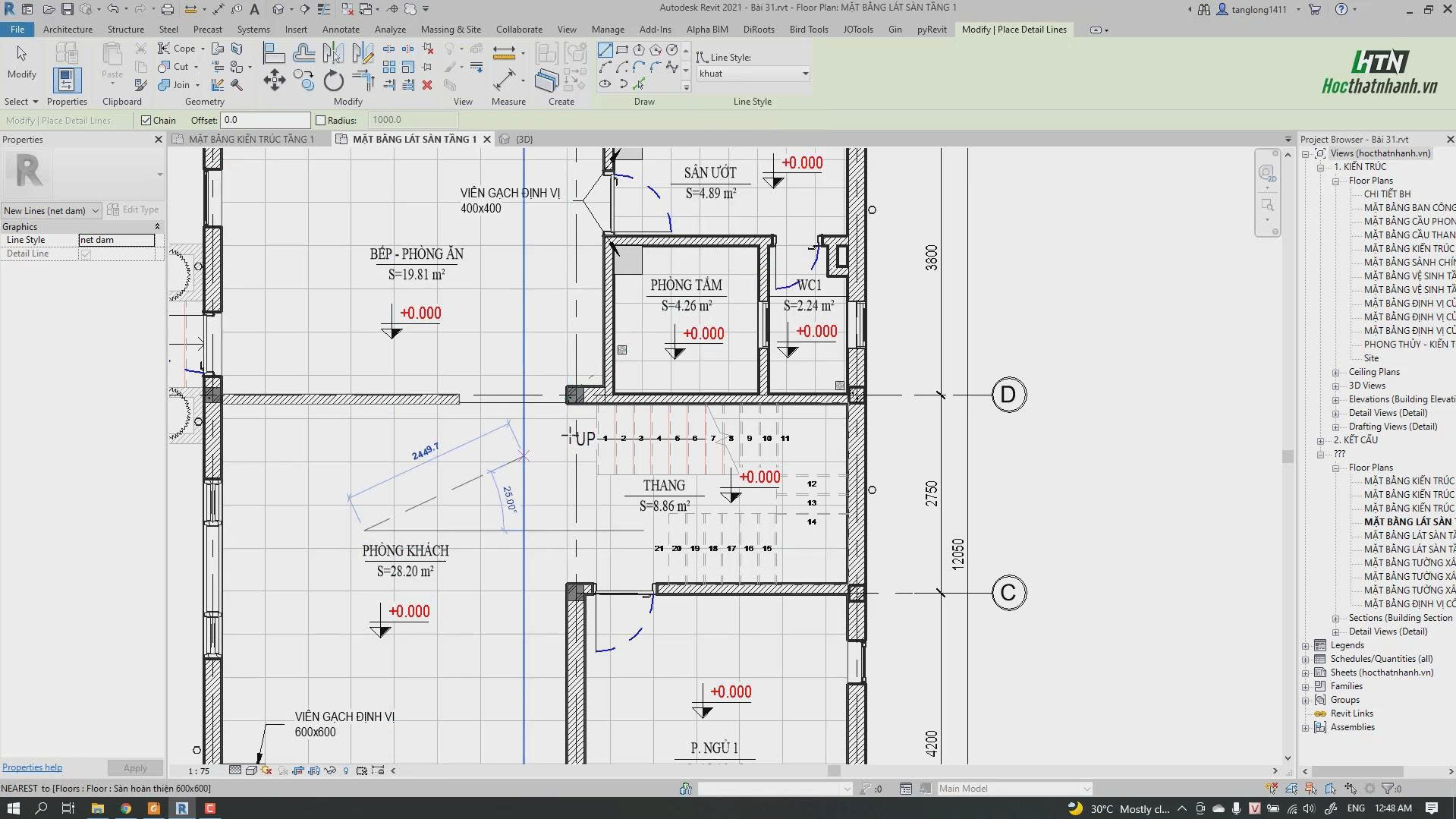Screen dimensions: 1456x819
Task: Select the Aligned Dimension measure tool
Action: [x=504, y=80]
